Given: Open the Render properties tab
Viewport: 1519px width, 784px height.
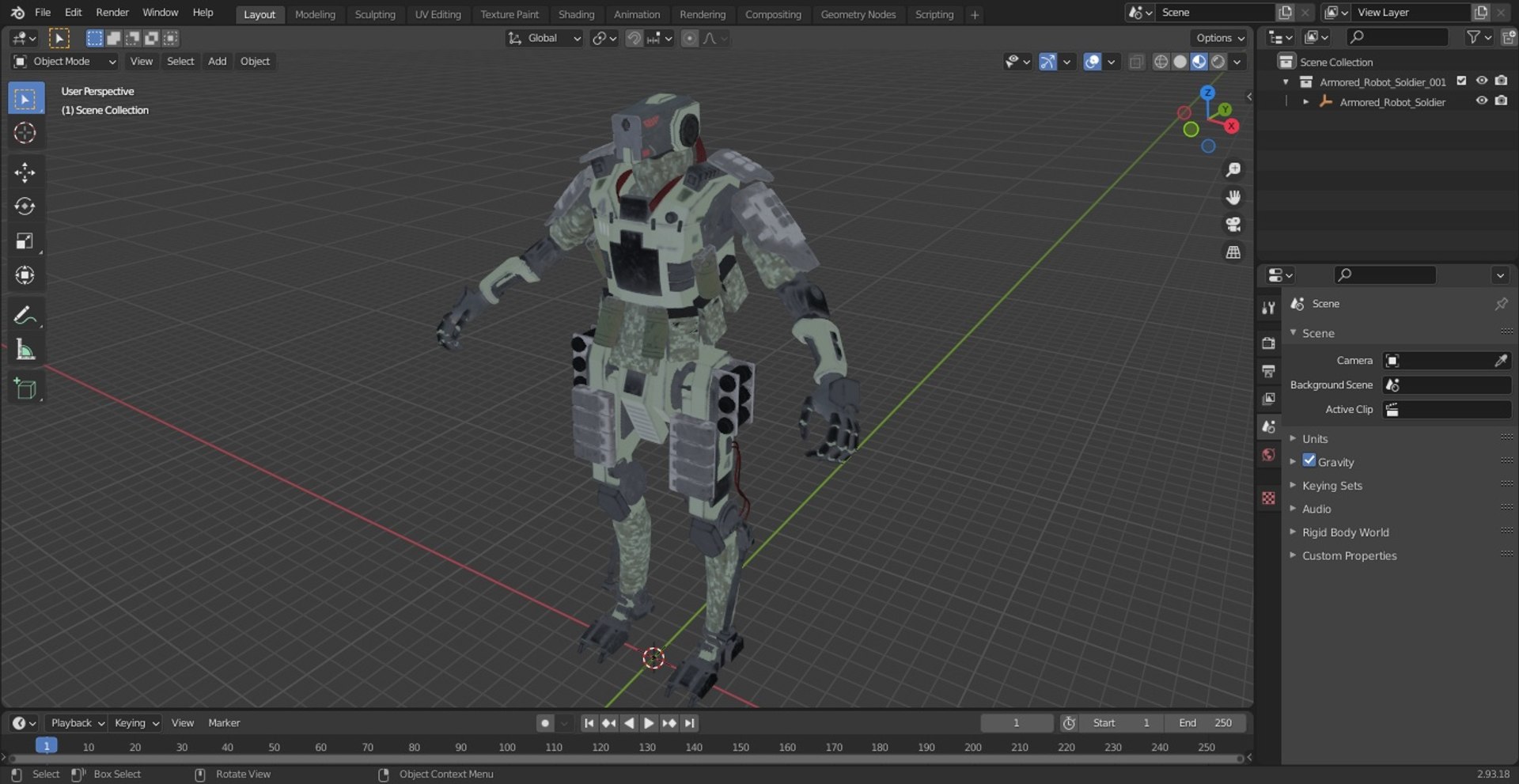Looking at the screenshot, I should (1268, 343).
